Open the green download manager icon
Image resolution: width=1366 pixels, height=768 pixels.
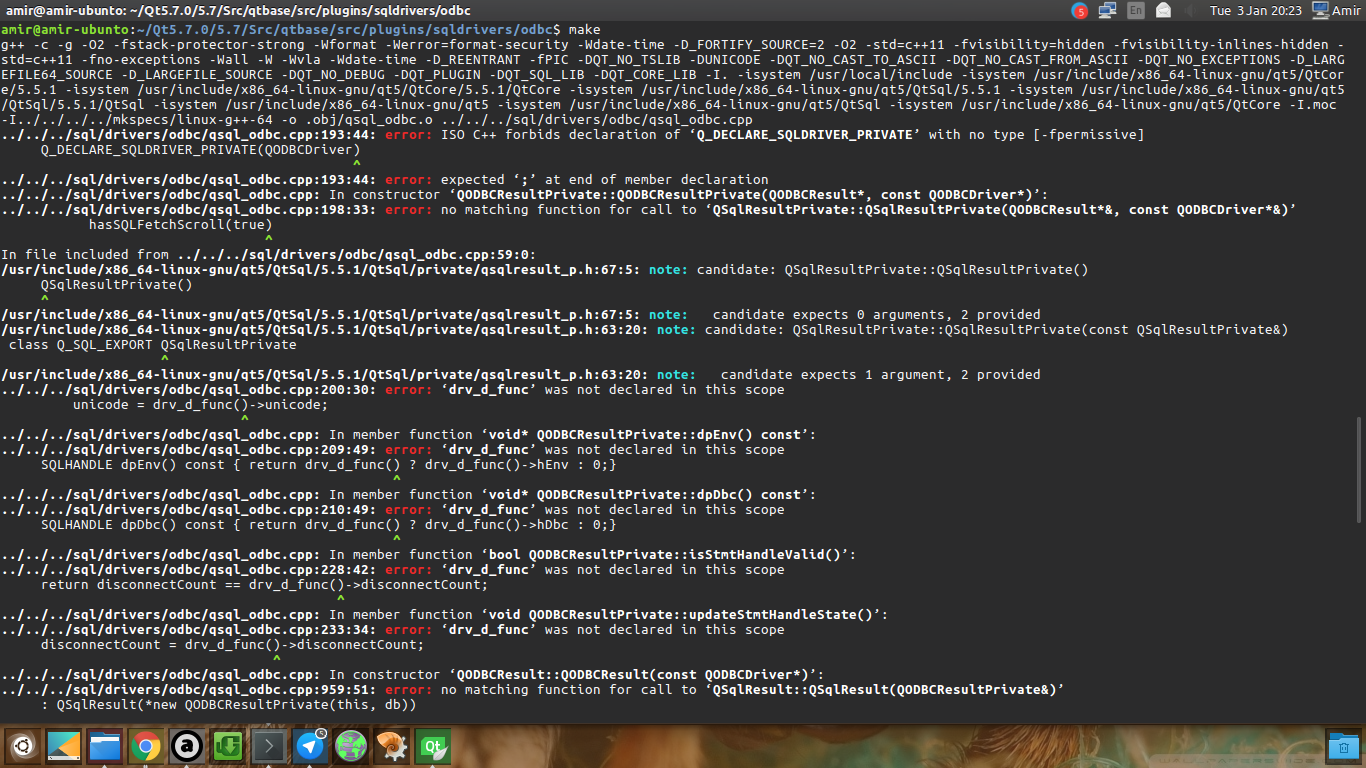(228, 746)
